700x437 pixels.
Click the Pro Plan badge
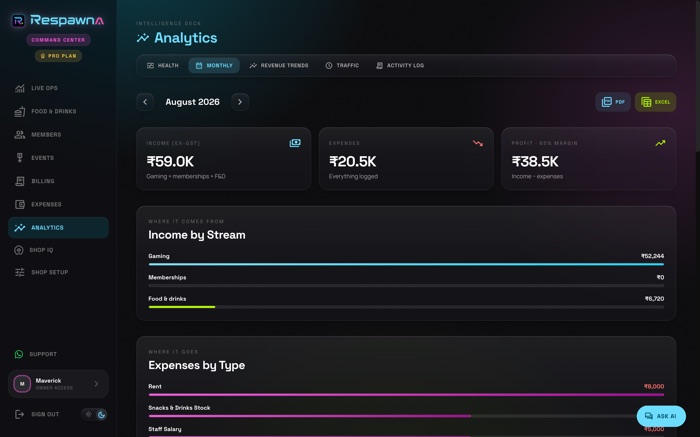(x=58, y=56)
